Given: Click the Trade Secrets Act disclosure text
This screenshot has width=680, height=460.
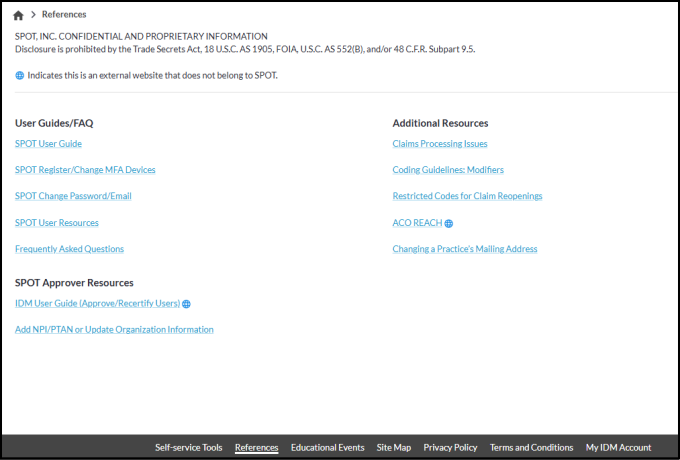Looking at the screenshot, I should (245, 49).
